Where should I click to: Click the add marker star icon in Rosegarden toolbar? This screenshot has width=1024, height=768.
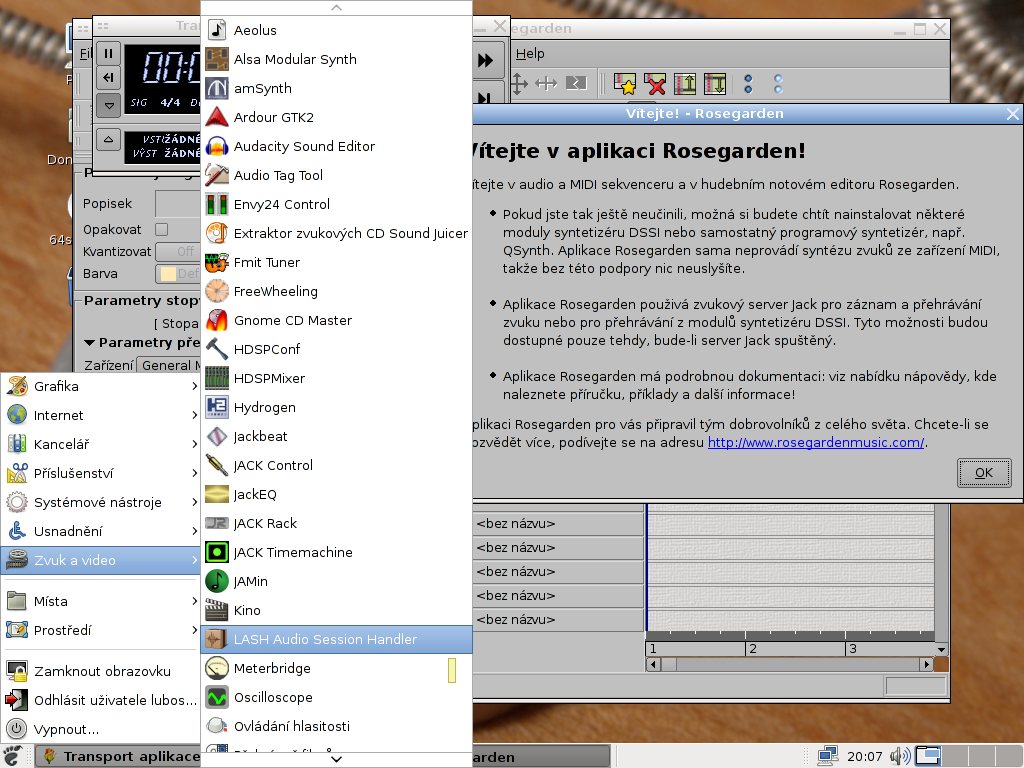tap(625, 84)
